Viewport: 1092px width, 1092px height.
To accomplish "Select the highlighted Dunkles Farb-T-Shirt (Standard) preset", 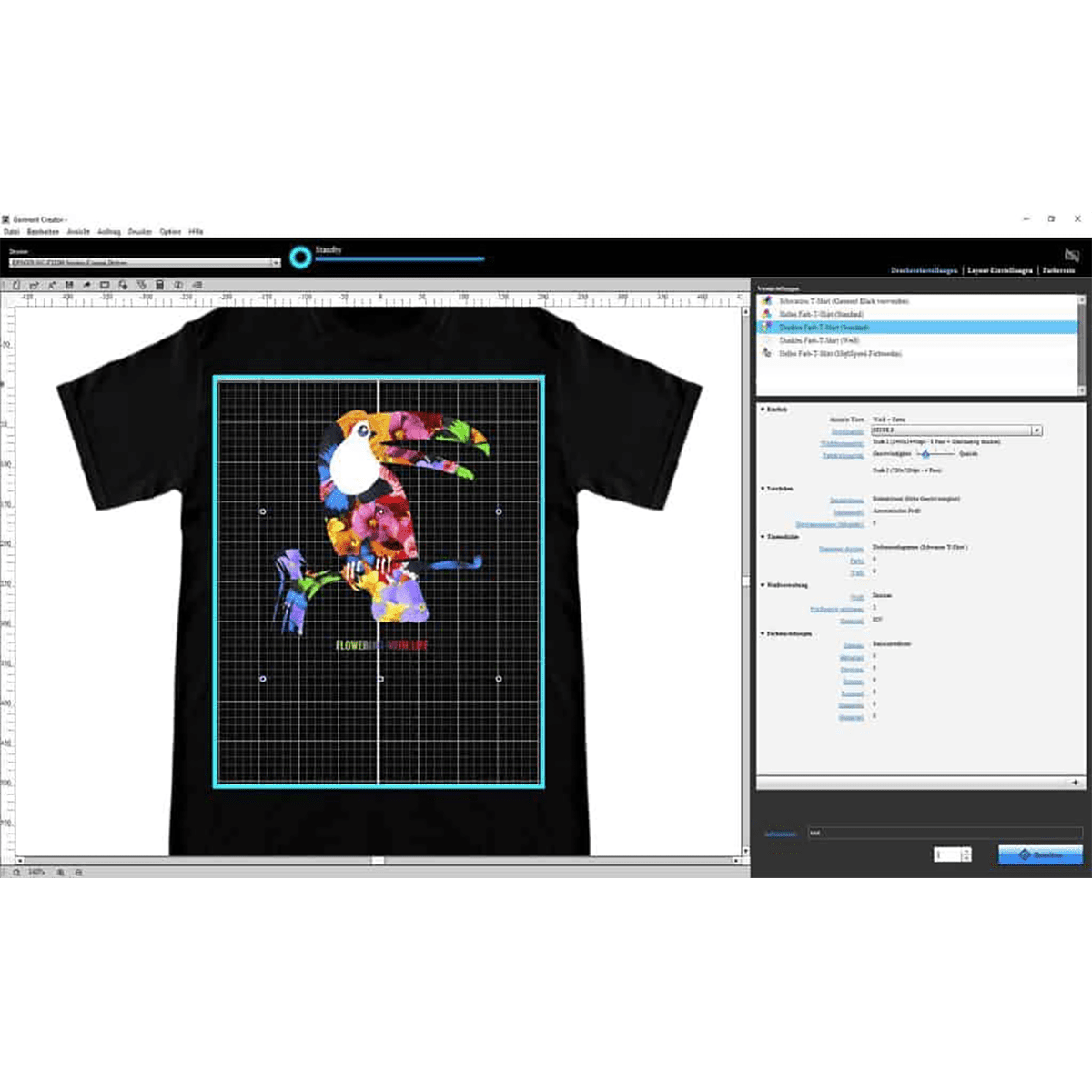I will 824,327.
